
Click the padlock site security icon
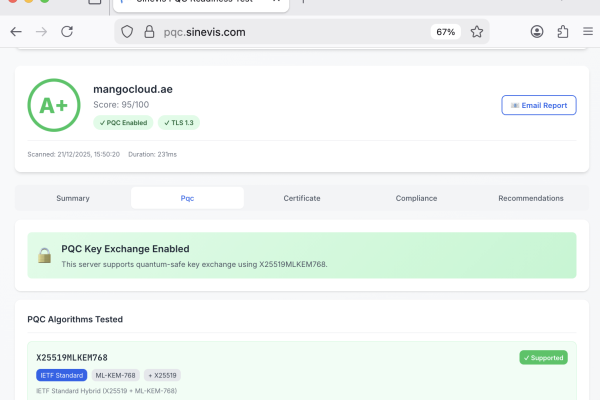(x=149, y=32)
